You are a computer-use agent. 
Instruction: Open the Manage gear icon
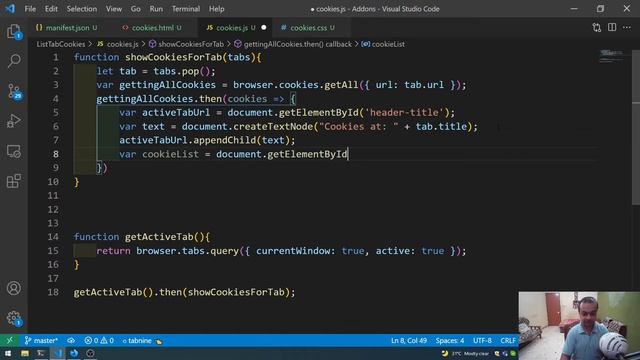13,318
